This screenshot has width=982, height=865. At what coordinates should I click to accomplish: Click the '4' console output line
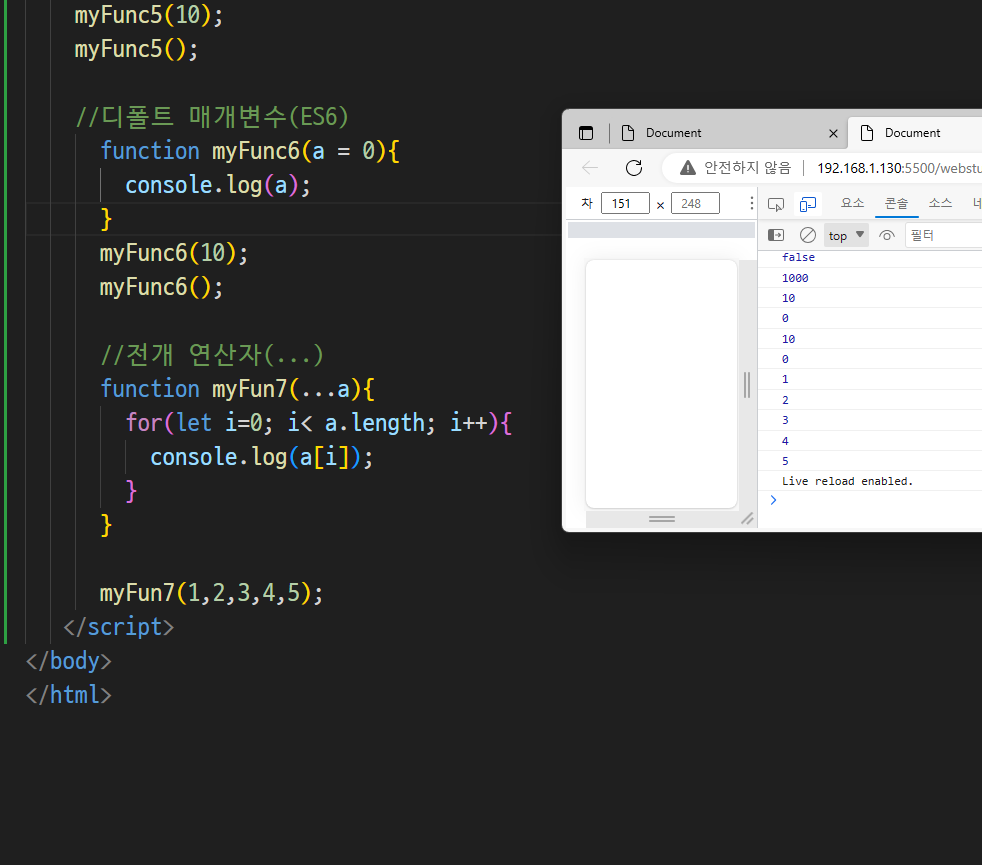[x=785, y=441]
